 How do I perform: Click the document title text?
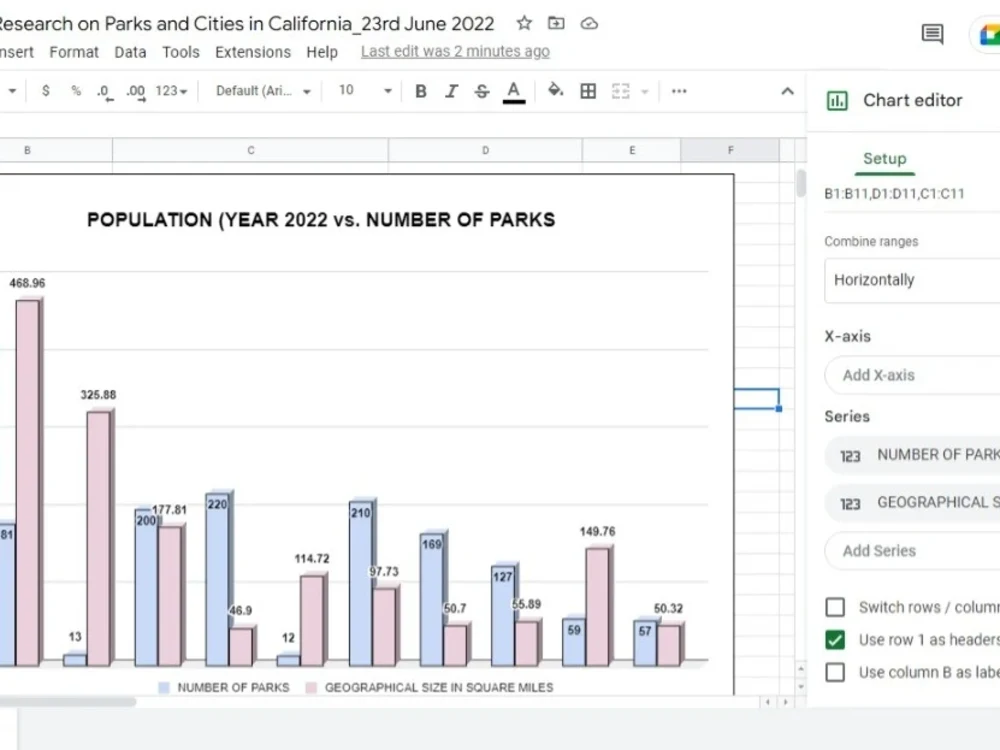(x=247, y=24)
